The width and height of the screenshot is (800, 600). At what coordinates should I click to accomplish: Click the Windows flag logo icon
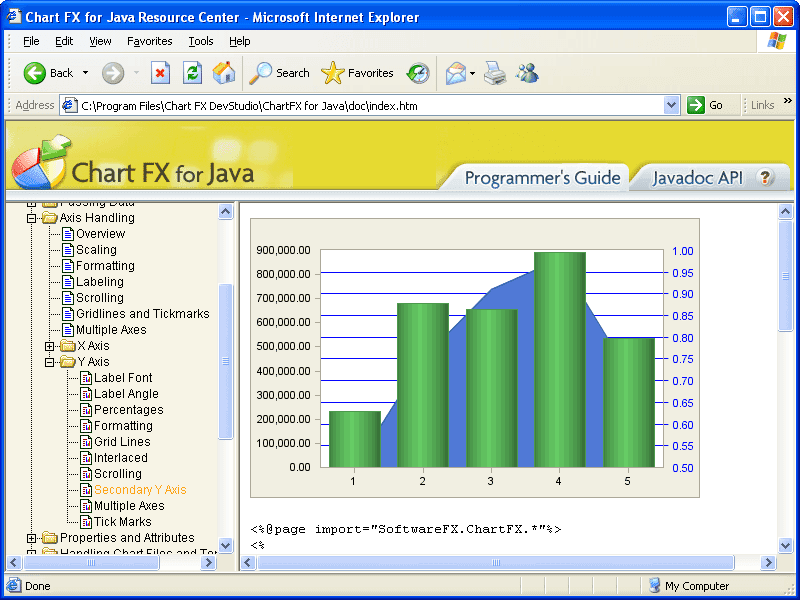pyautogui.click(x=777, y=41)
